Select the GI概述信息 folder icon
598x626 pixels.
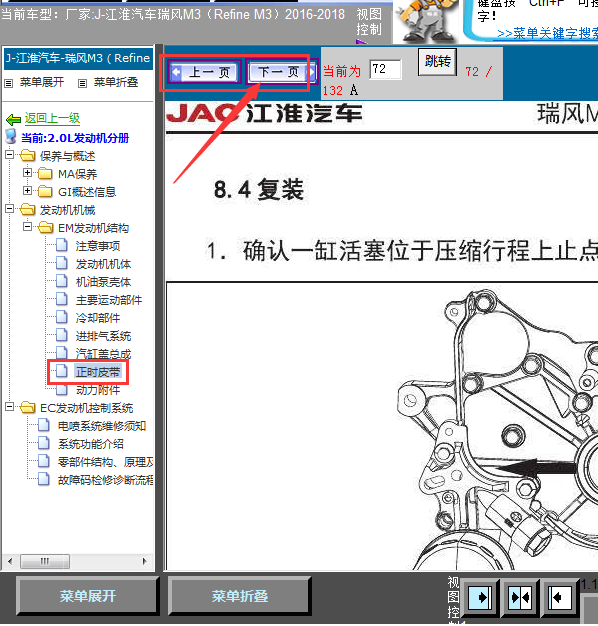coord(45,191)
